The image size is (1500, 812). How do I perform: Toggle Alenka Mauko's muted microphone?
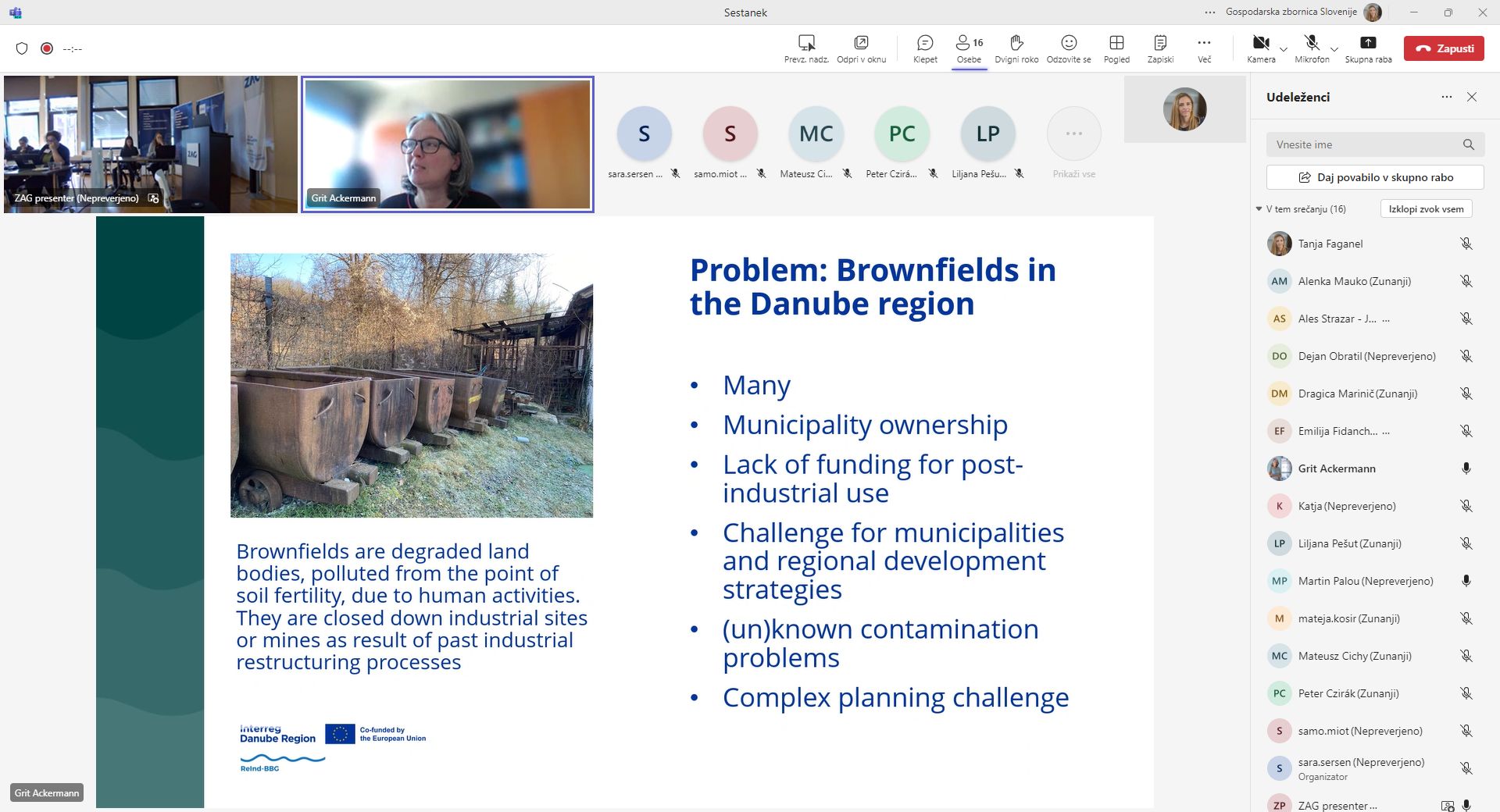pyautogui.click(x=1466, y=281)
